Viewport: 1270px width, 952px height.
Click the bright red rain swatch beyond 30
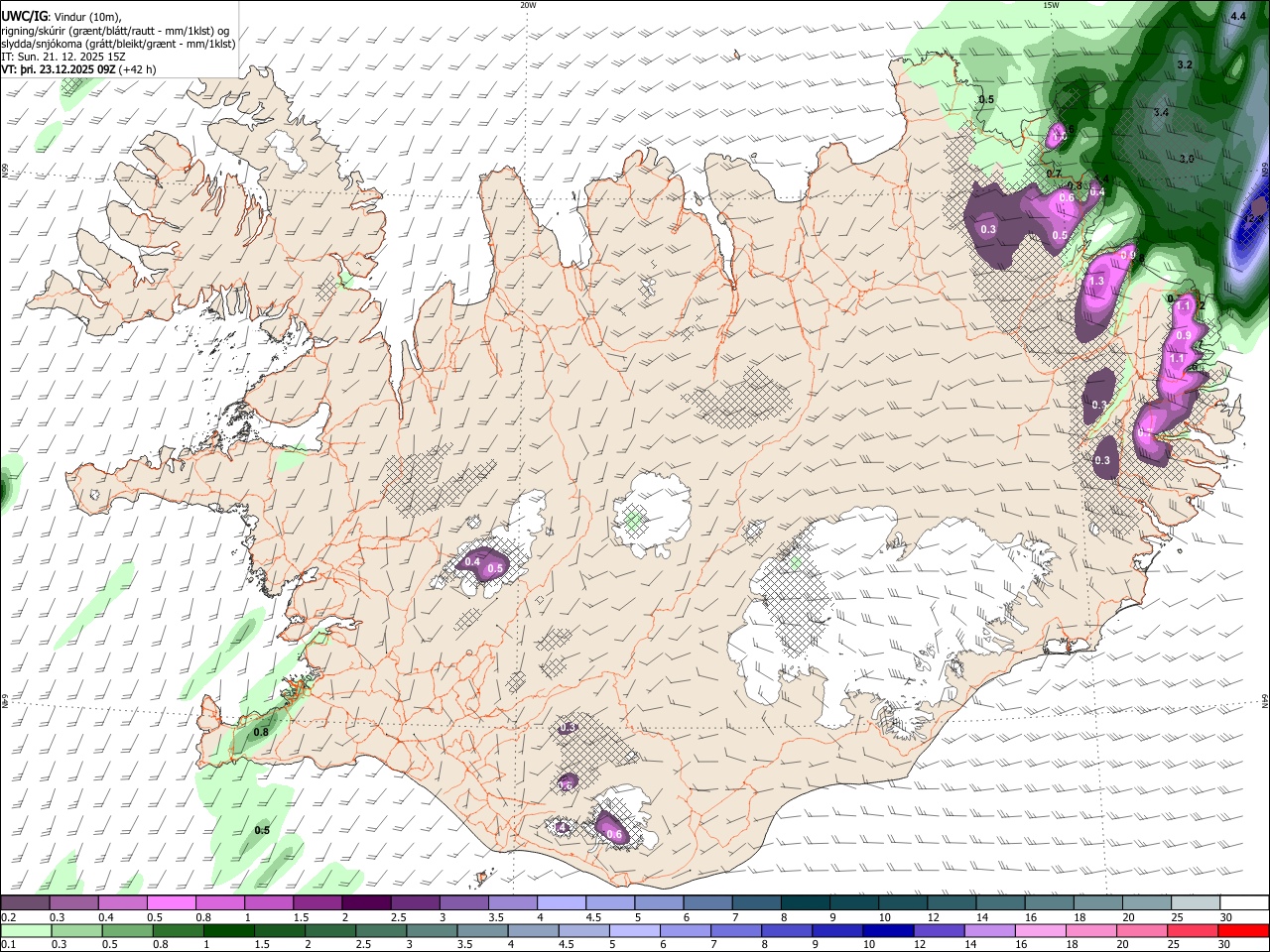pyautogui.click(x=1244, y=930)
